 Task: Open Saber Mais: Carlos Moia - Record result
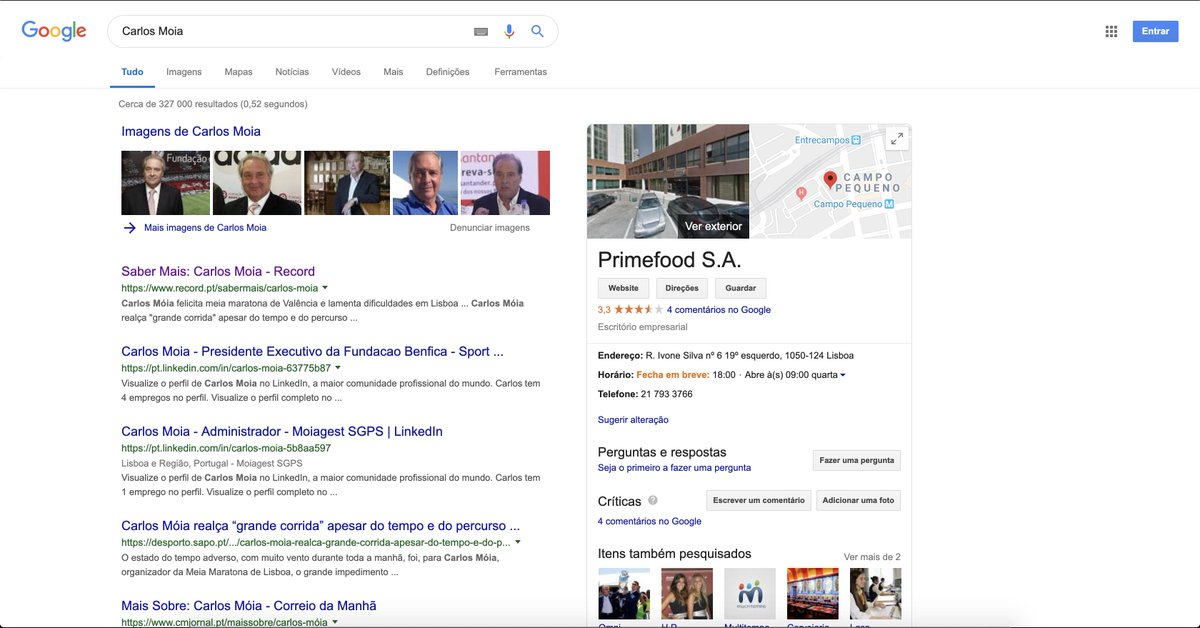pos(218,271)
